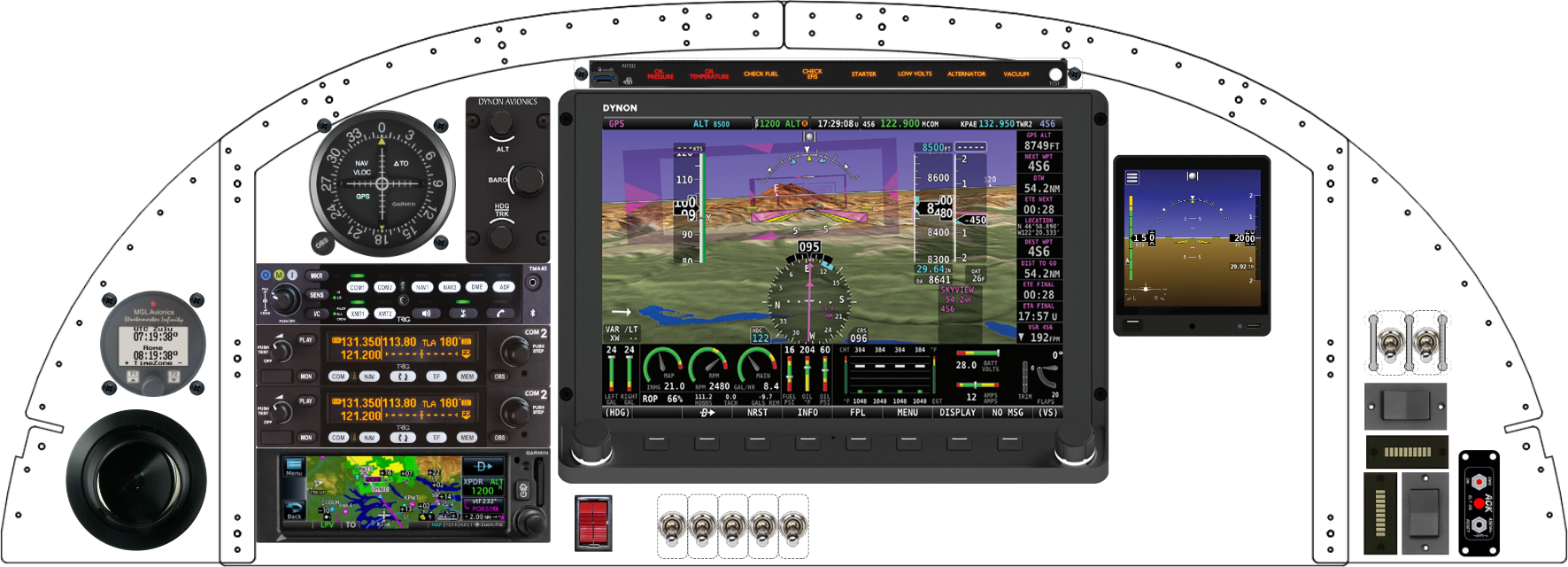Toggle the XMT2 transmit select button

click(x=384, y=314)
